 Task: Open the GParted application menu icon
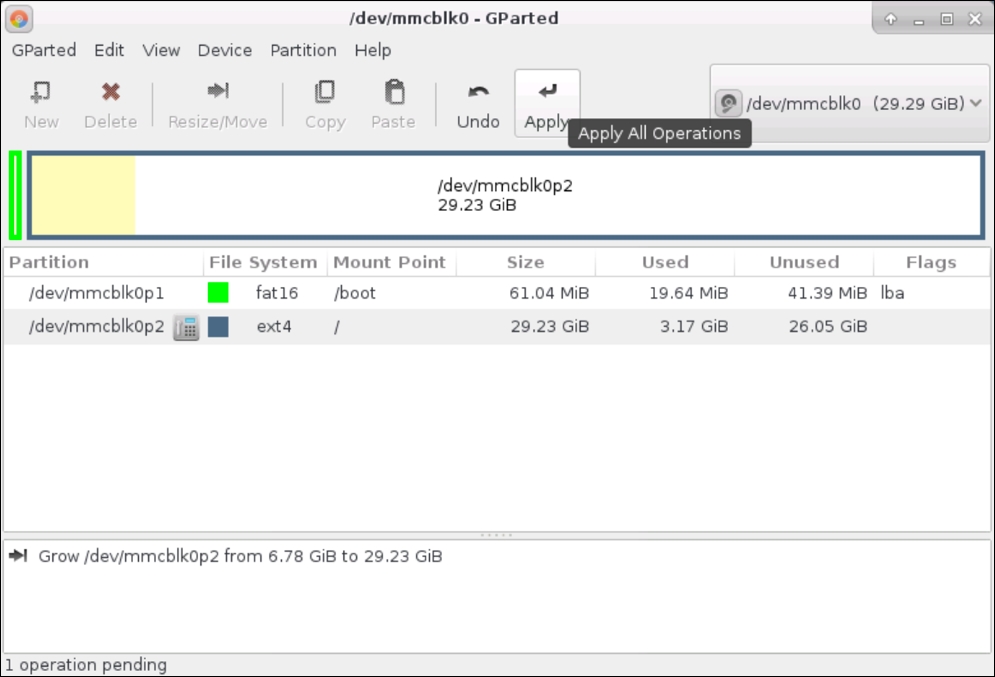[x=17, y=18]
